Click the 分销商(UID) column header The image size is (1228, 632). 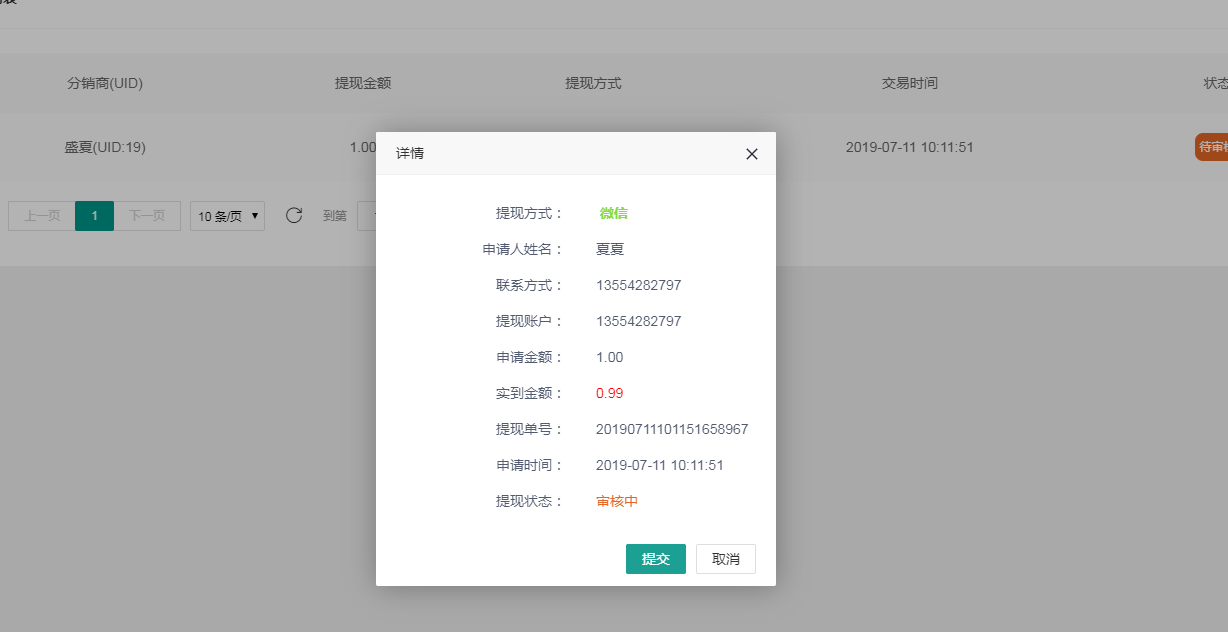[105, 83]
